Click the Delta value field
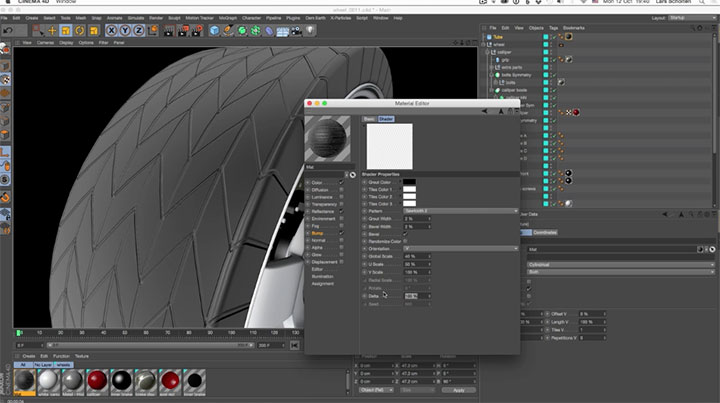Screen dimensions: 720x403 415,296
